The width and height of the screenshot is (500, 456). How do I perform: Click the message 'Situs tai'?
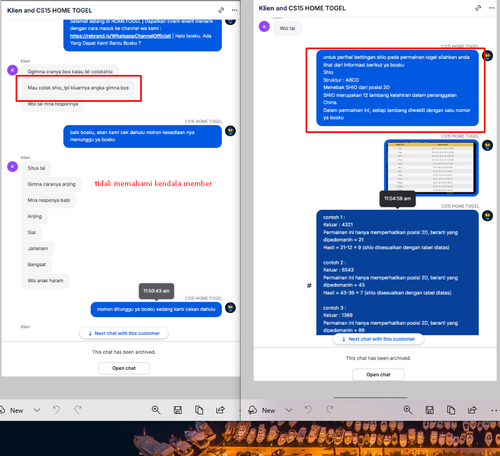36,168
